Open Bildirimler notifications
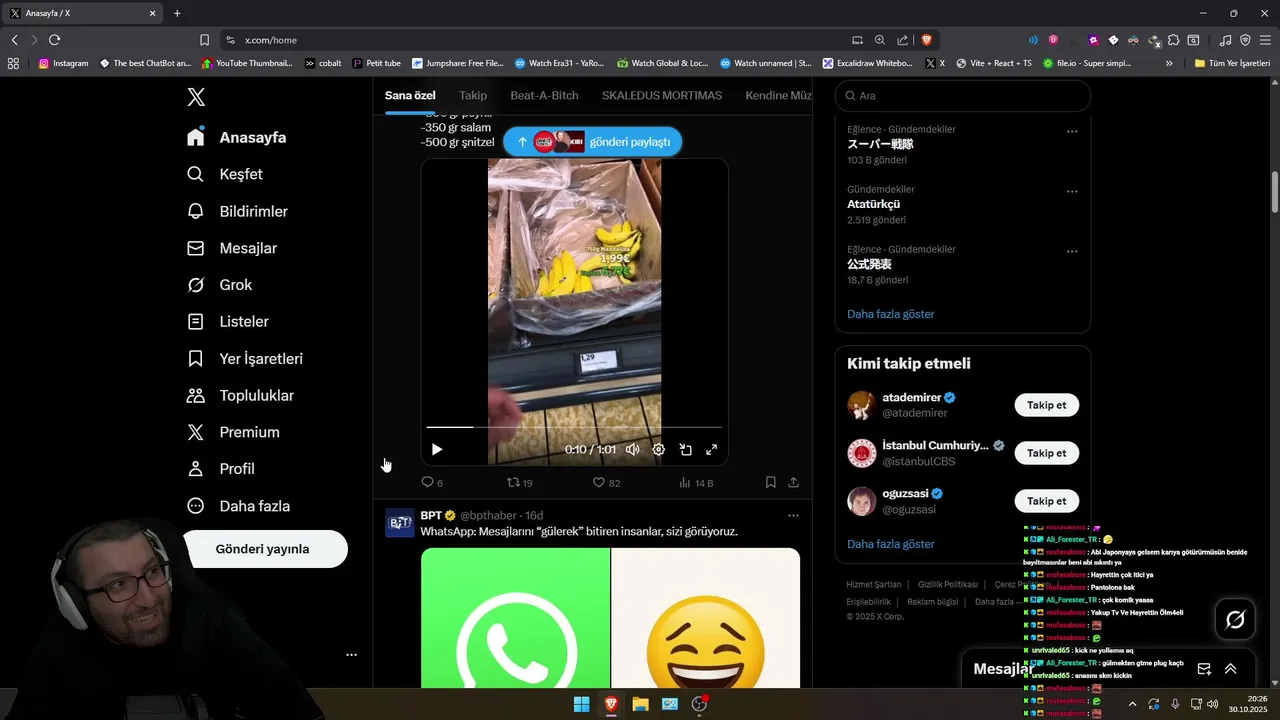This screenshot has height=720, width=1280. point(238,211)
